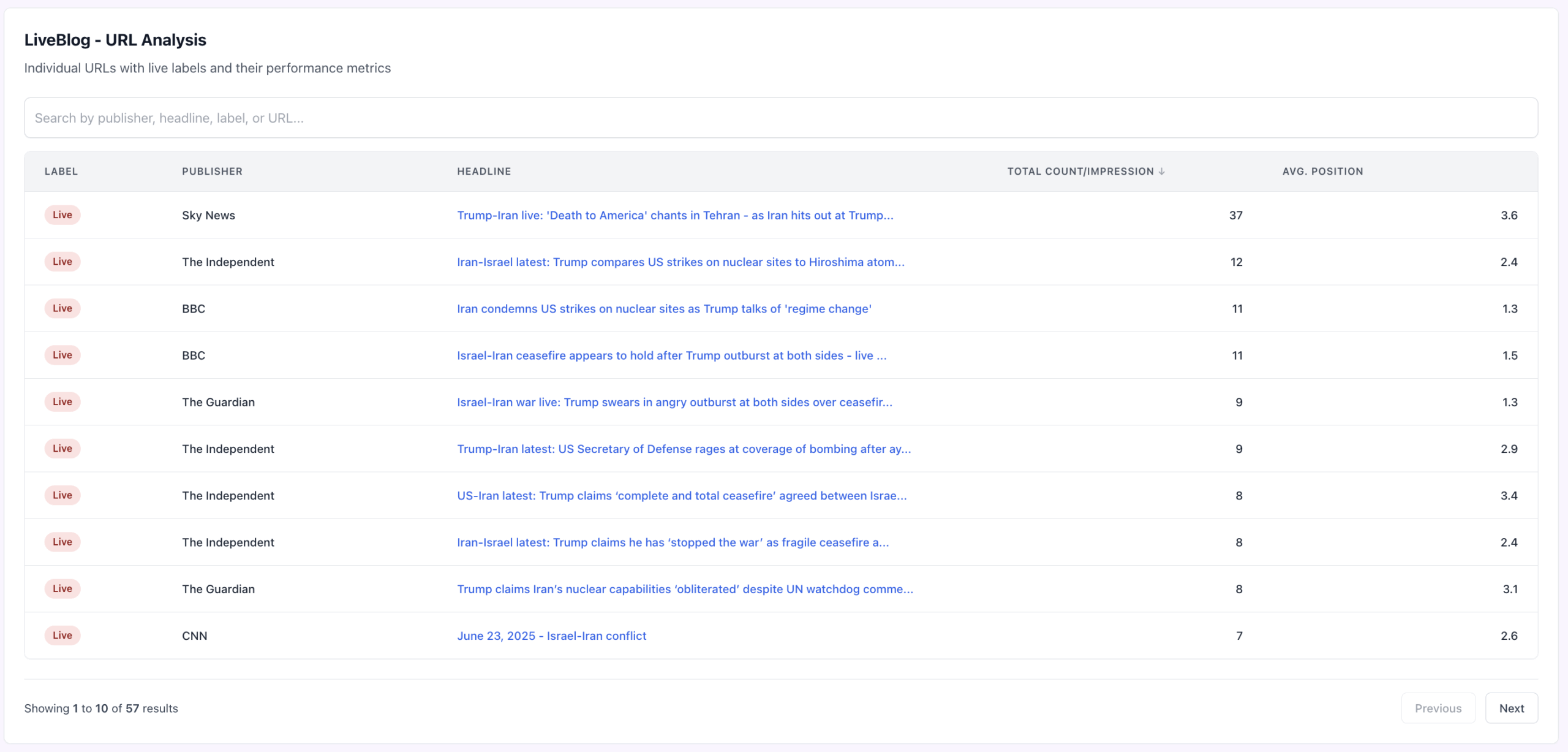Go to Next page of results
The width and height of the screenshot is (1568, 752).
1511,708
